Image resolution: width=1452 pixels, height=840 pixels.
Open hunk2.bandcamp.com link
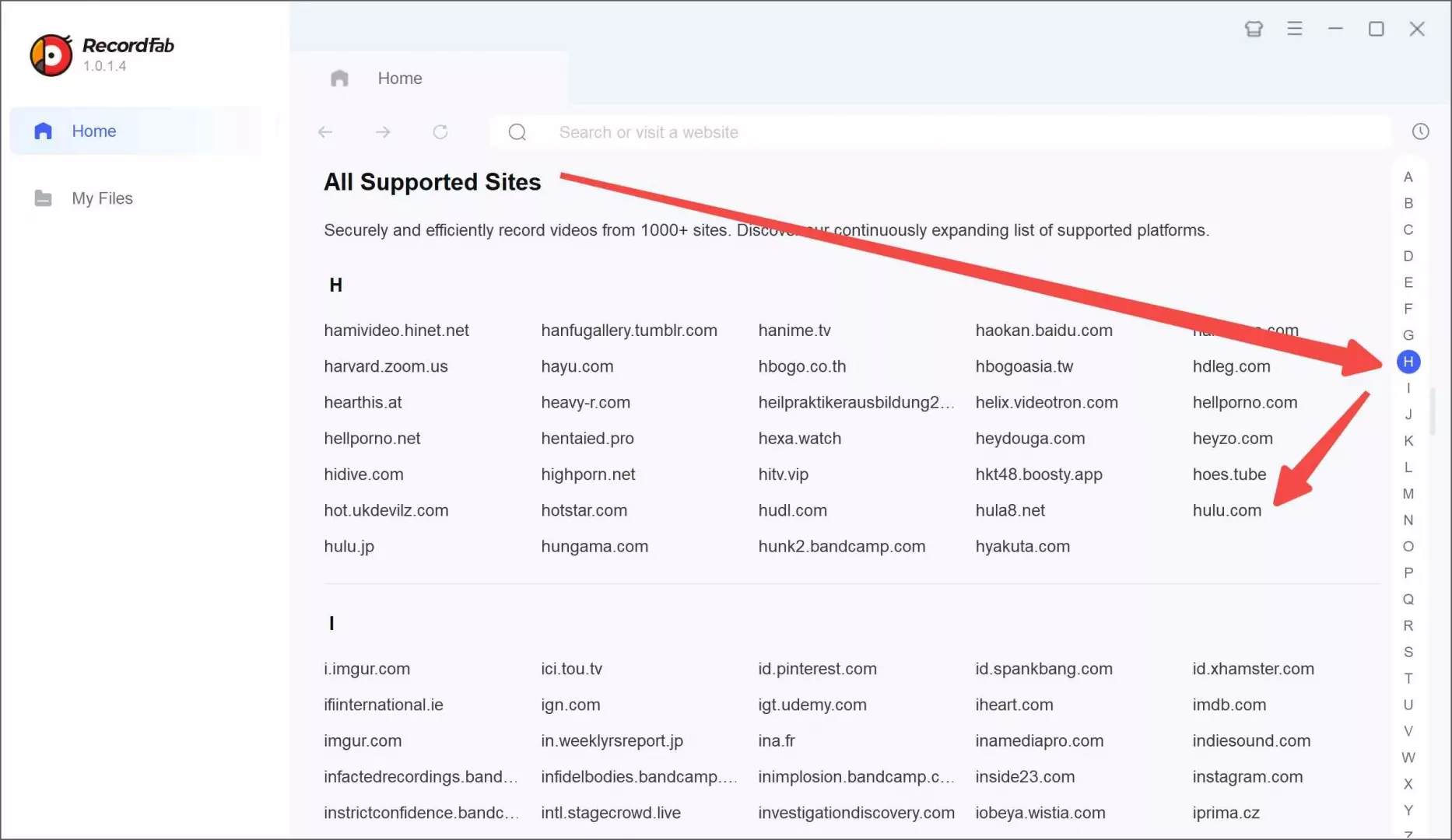coord(842,547)
